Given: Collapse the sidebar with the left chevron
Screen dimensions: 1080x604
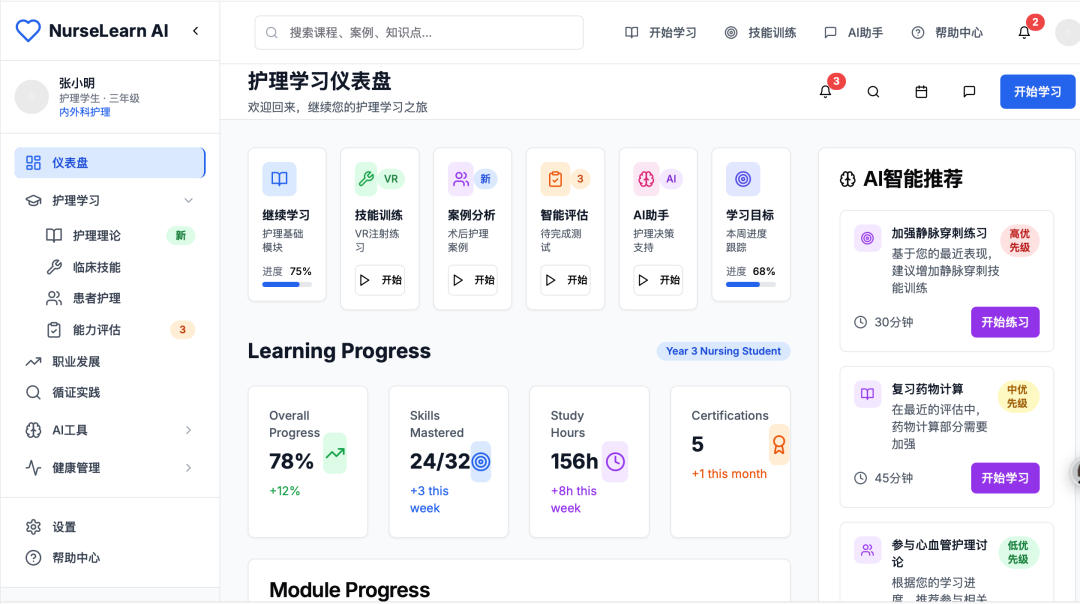Looking at the screenshot, I should pyautogui.click(x=195, y=31).
